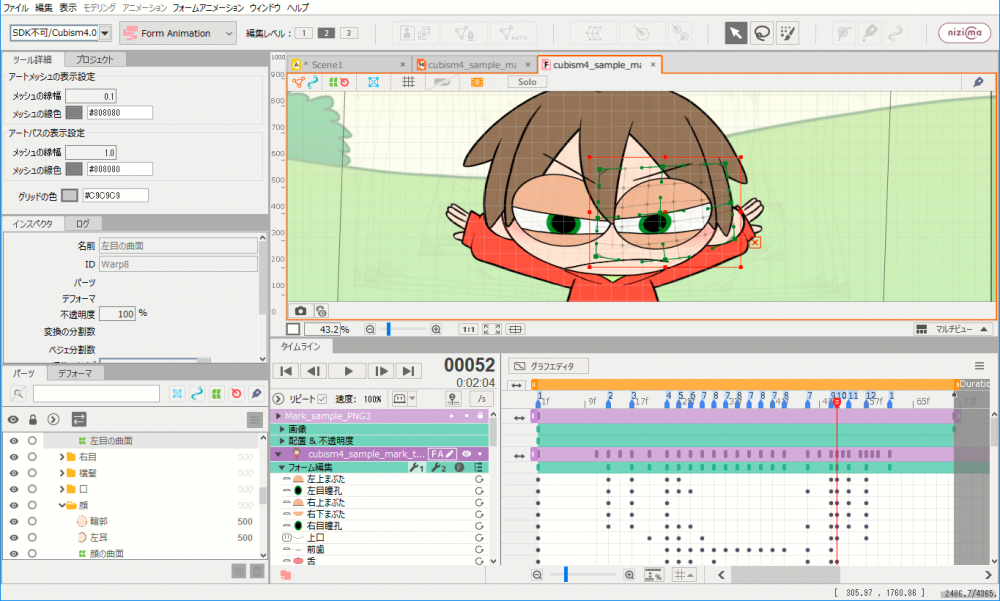Open the SDK不可/Cubism4.0 dropdown
This screenshot has height=601, width=1000.
click(x=105, y=33)
